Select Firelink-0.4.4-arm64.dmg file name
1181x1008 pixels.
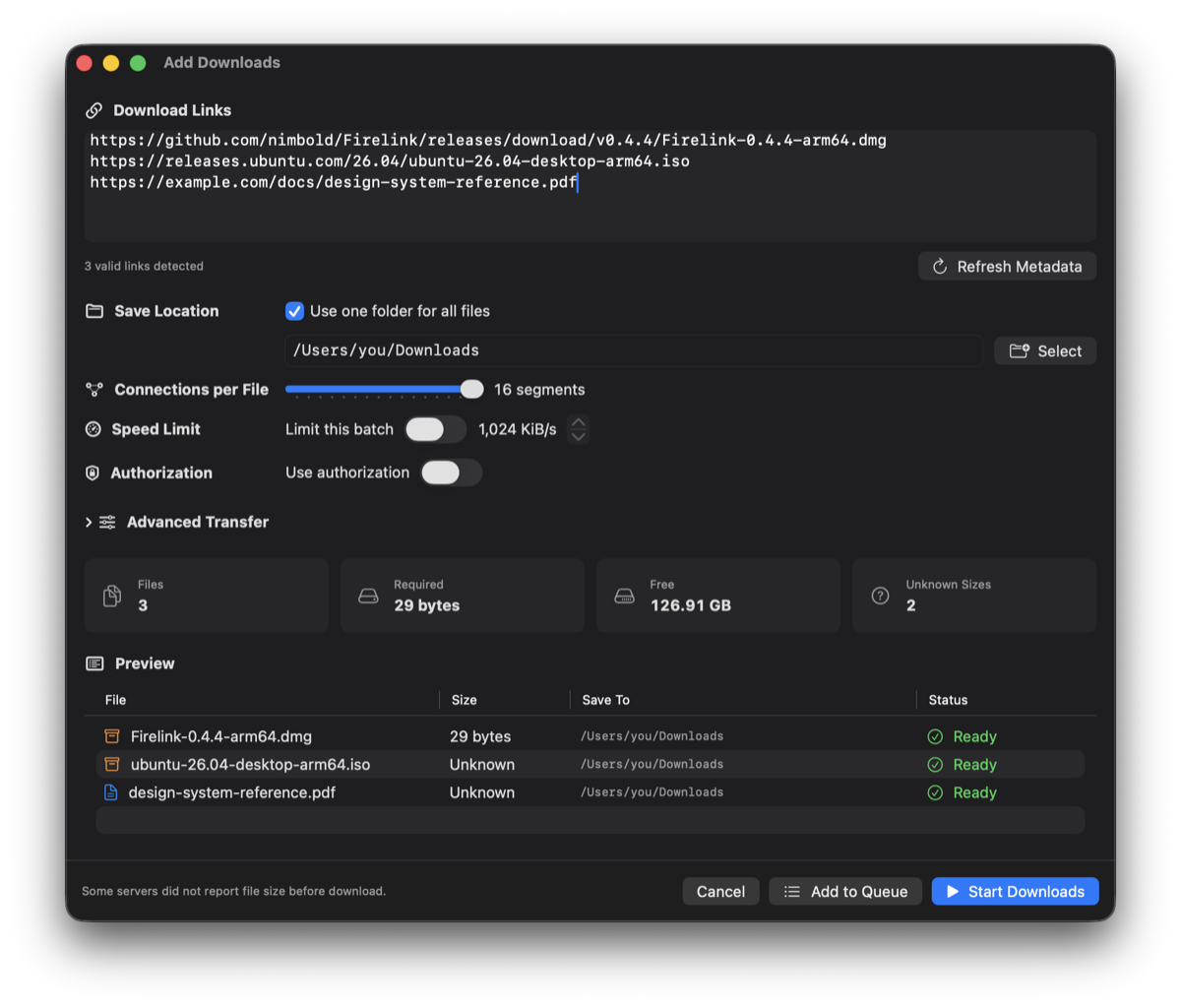point(221,736)
